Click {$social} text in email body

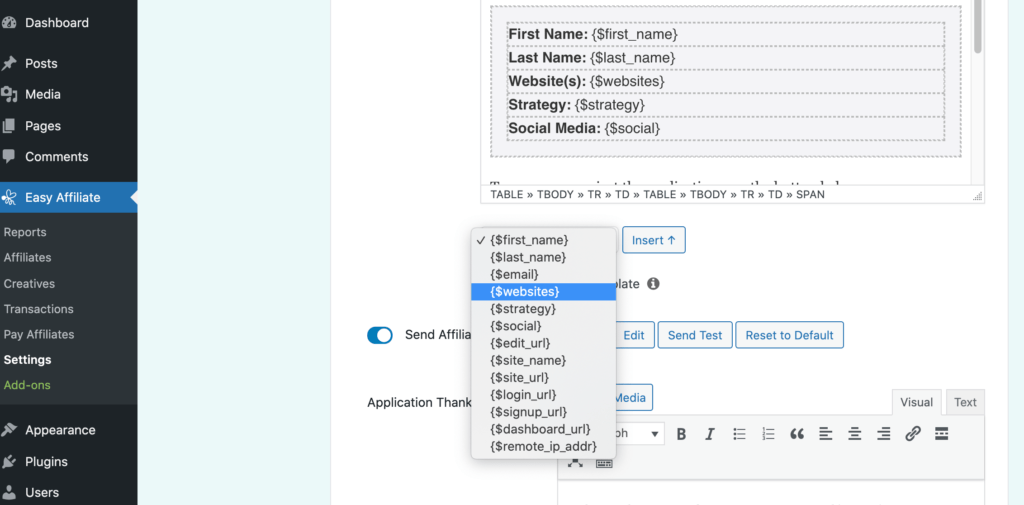(632, 129)
